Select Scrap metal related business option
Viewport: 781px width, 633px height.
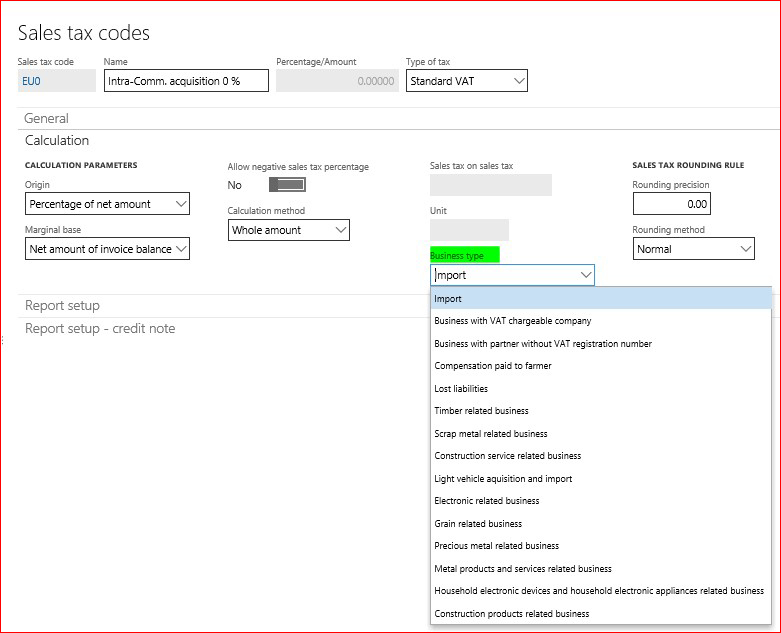coord(601,434)
